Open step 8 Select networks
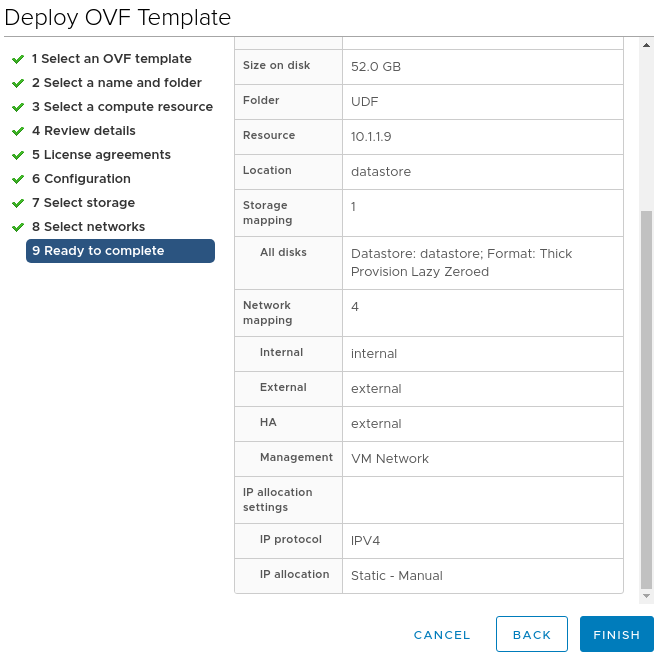Image resolution: width=667 pixels, height=660 pixels. 88,227
